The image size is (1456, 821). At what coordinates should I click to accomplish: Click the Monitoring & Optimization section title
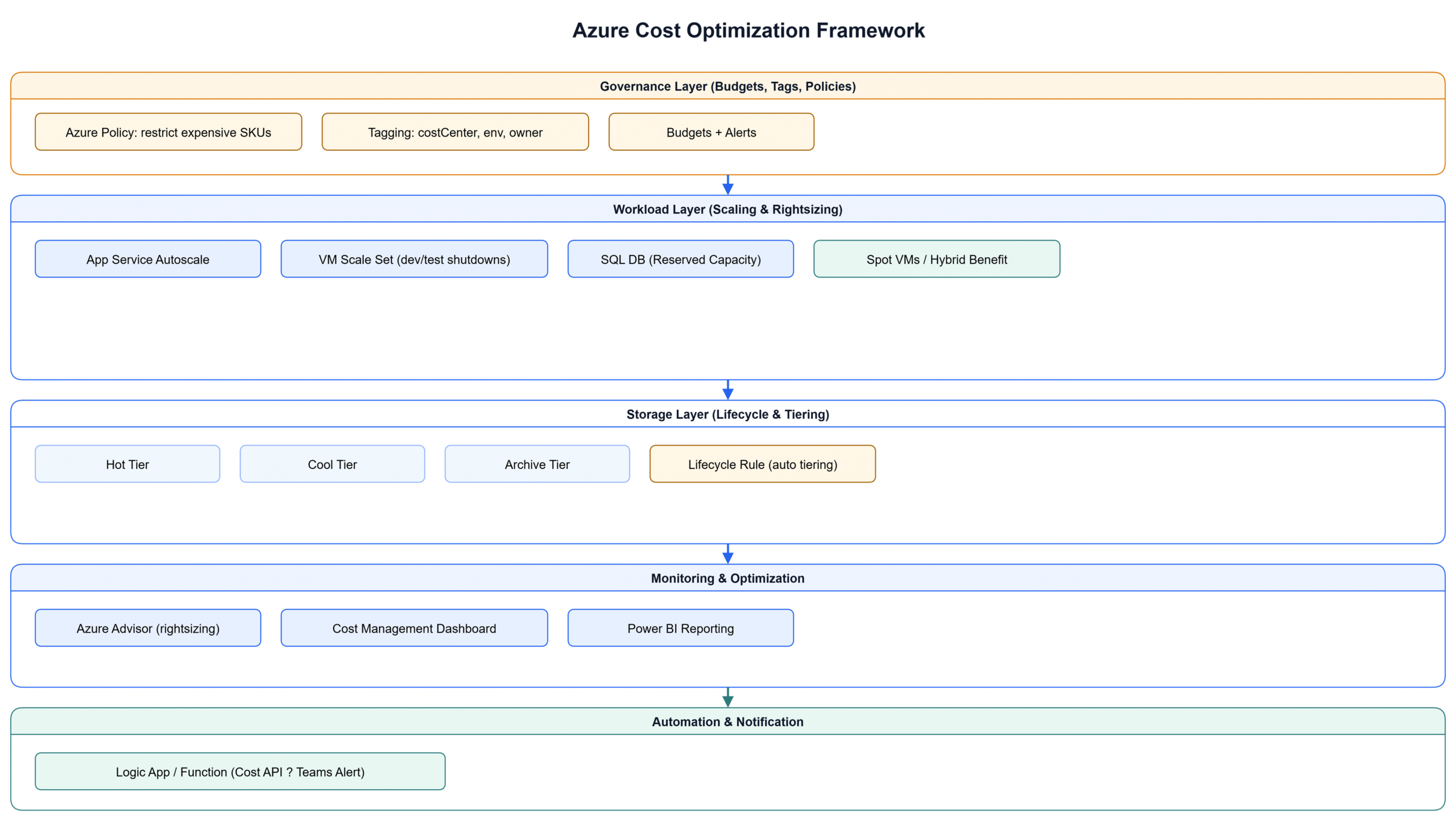click(727, 578)
